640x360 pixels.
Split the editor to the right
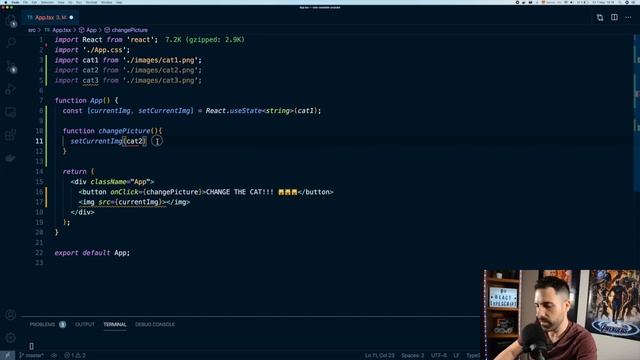[x=614, y=18]
